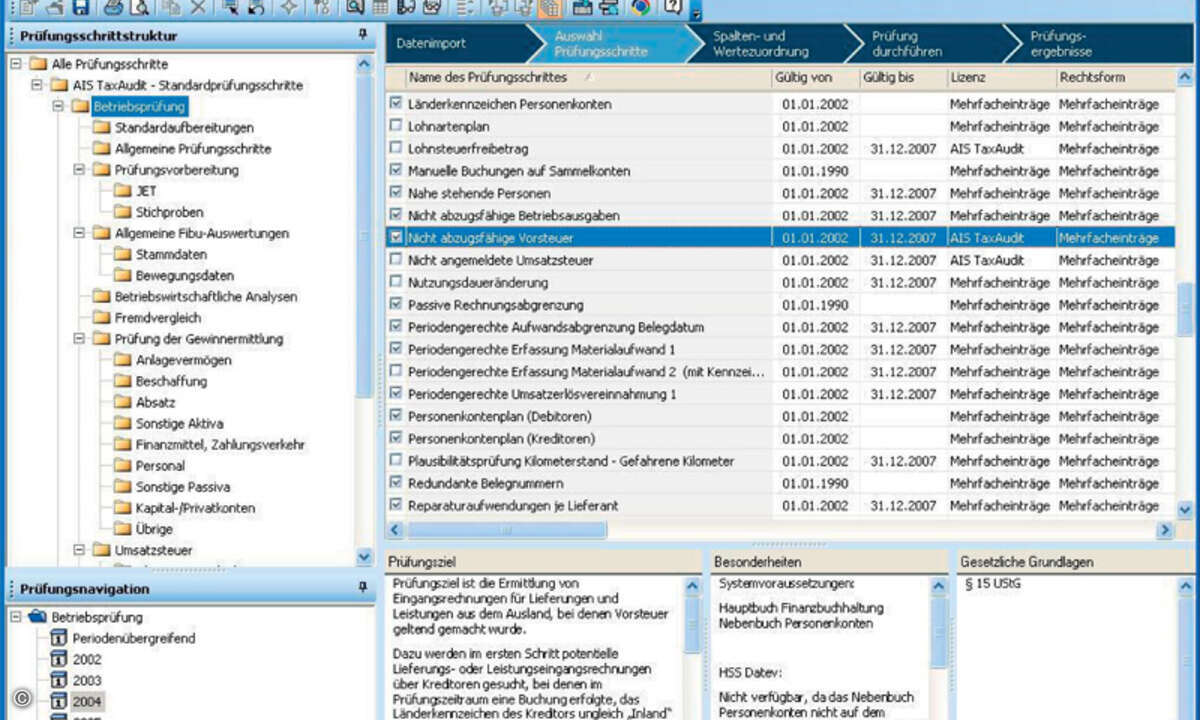Click the Print toolbar icon

click(x=113, y=9)
